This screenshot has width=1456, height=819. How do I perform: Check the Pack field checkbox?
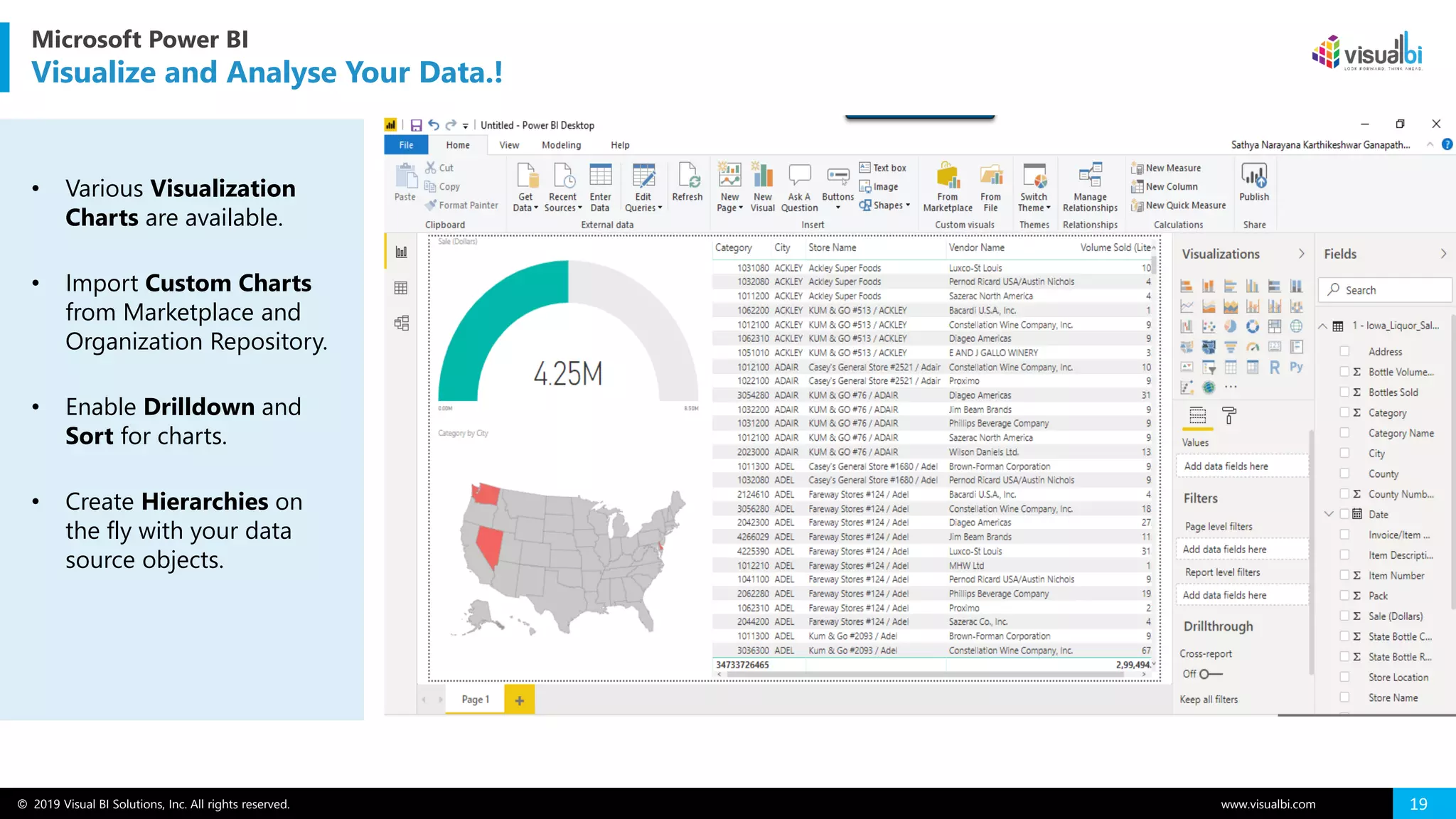1344,596
